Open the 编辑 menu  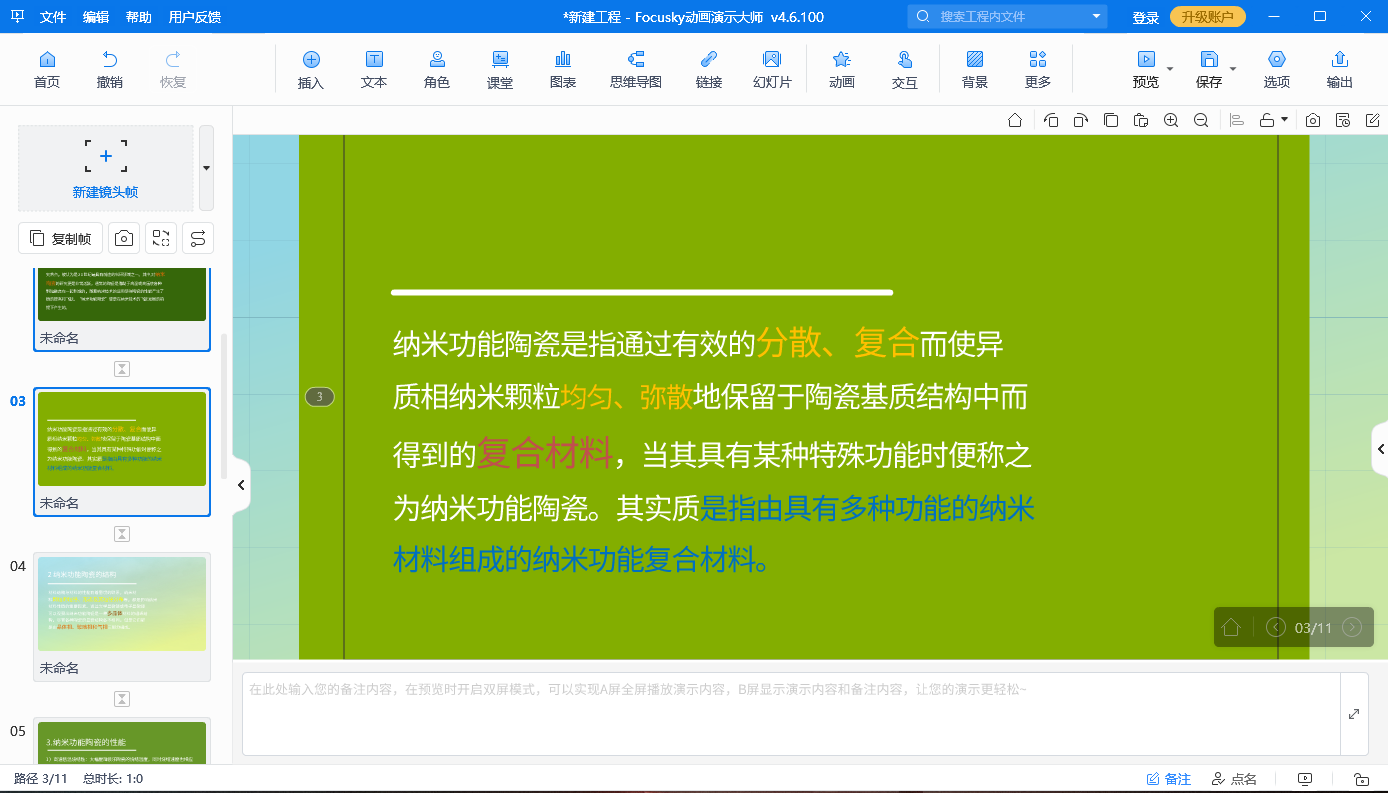[96, 17]
